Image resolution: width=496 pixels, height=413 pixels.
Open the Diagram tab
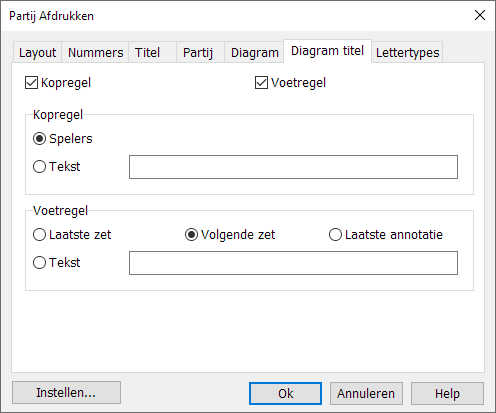254,52
